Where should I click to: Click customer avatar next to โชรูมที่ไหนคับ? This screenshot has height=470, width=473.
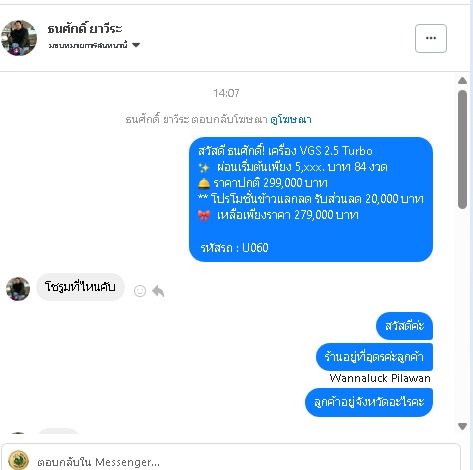point(18,289)
